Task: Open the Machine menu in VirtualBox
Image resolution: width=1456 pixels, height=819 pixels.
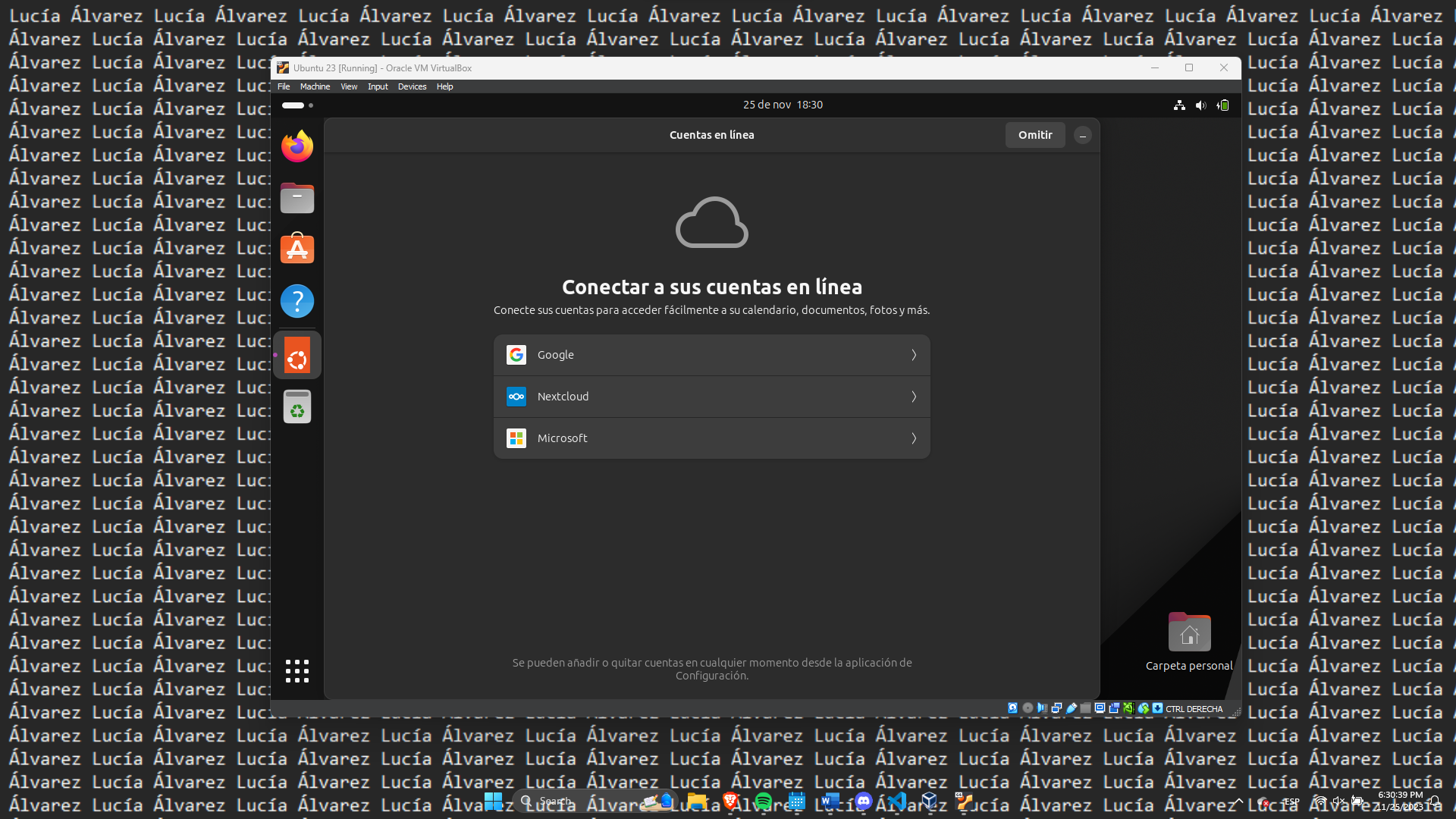Action: [315, 86]
